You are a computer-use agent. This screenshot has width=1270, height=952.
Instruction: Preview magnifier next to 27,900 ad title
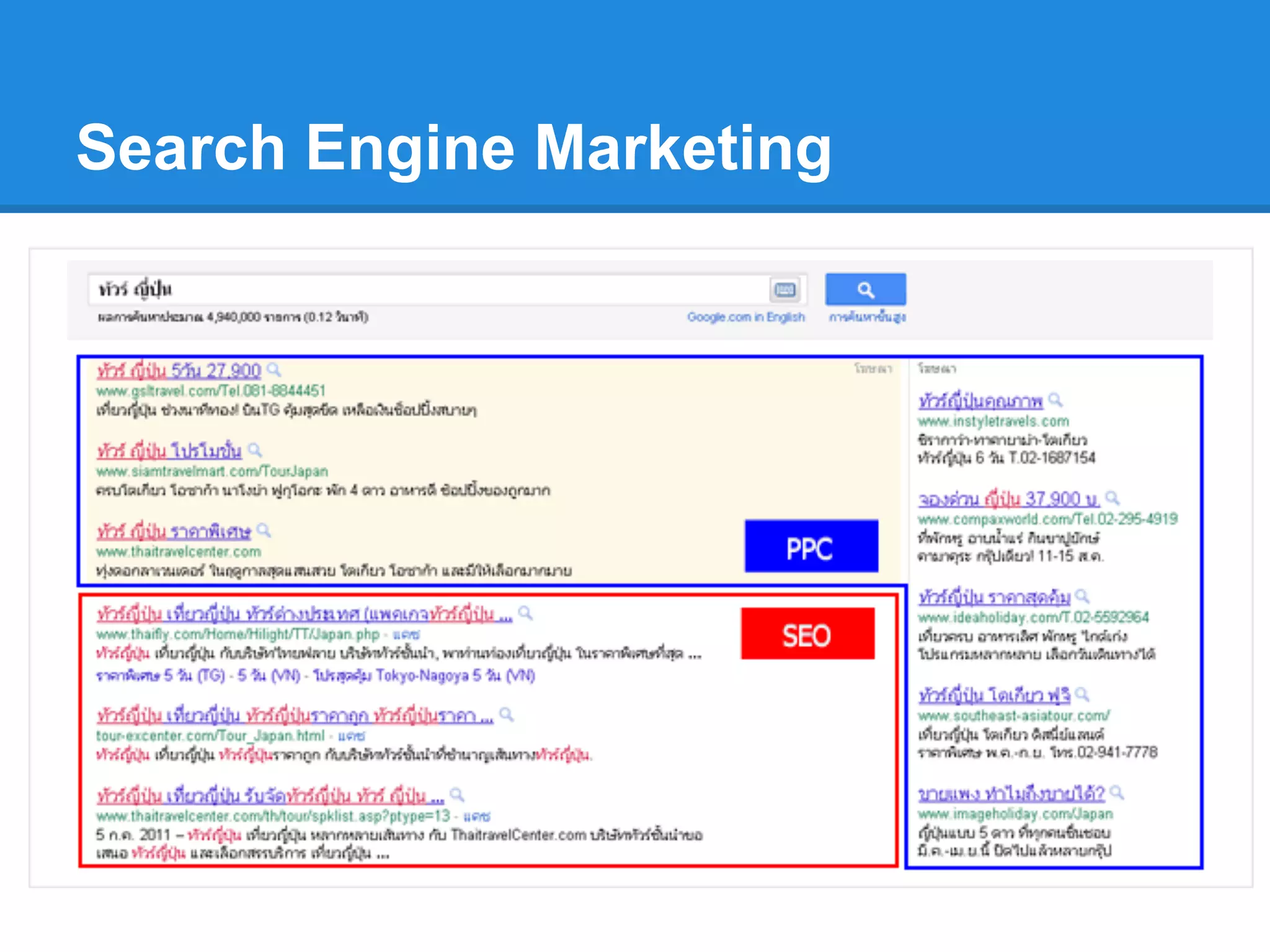coord(274,370)
